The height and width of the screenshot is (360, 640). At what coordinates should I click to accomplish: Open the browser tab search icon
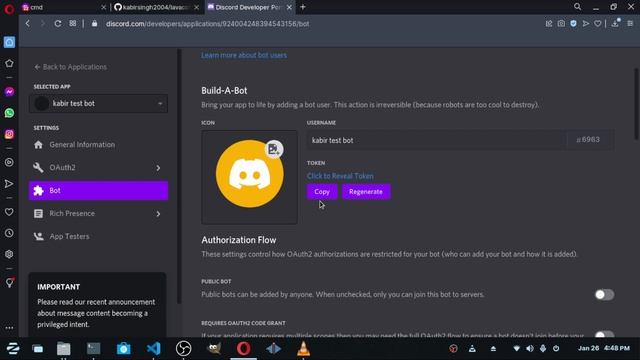click(578, 7)
